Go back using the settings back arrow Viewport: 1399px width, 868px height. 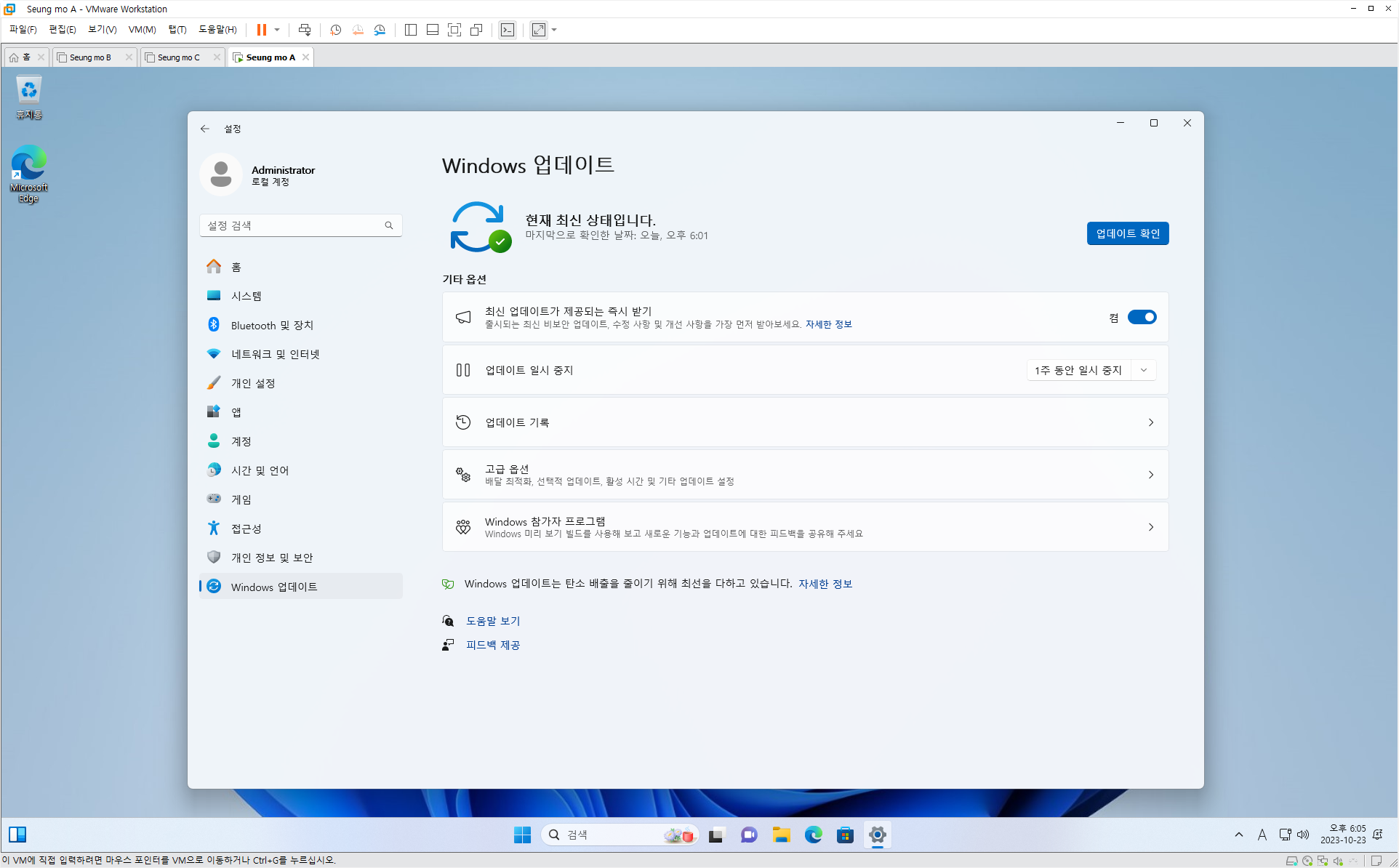(x=205, y=129)
